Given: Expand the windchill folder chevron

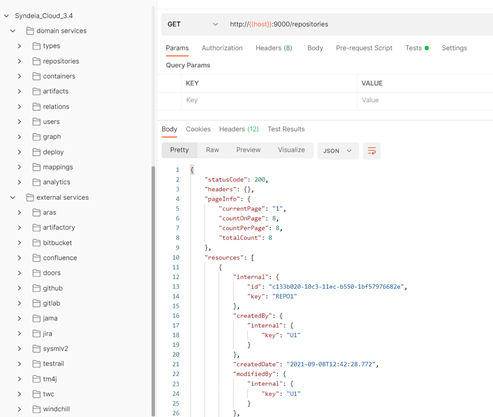Looking at the screenshot, I should (x=19, y=409).
